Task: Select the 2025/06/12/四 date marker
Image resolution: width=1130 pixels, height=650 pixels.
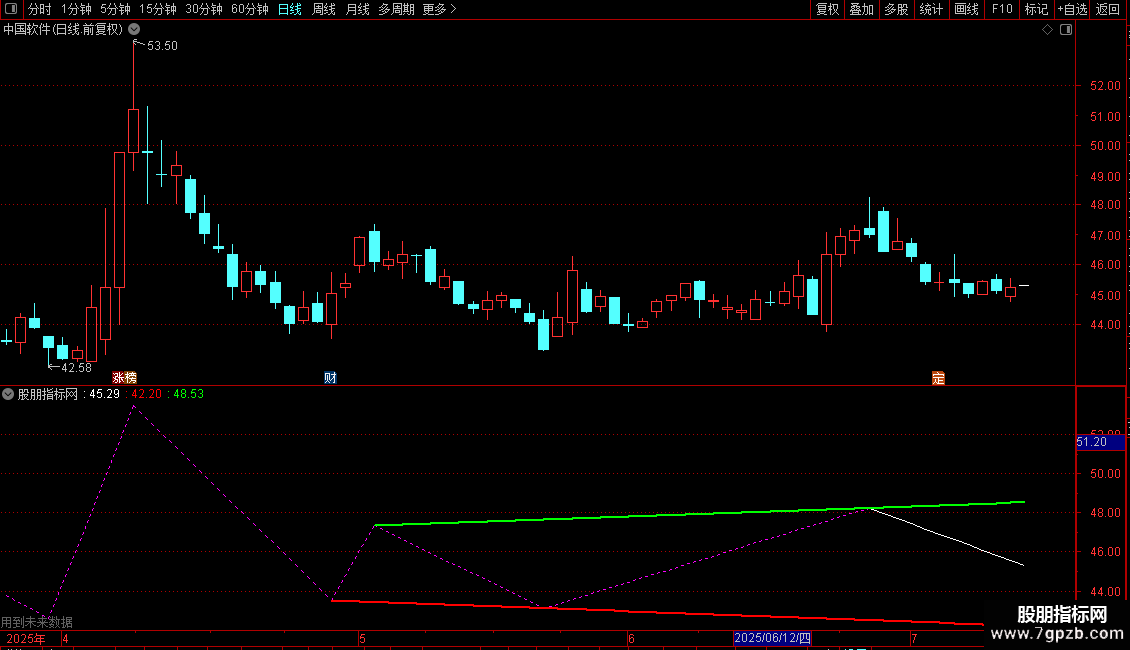Action: 773,638
